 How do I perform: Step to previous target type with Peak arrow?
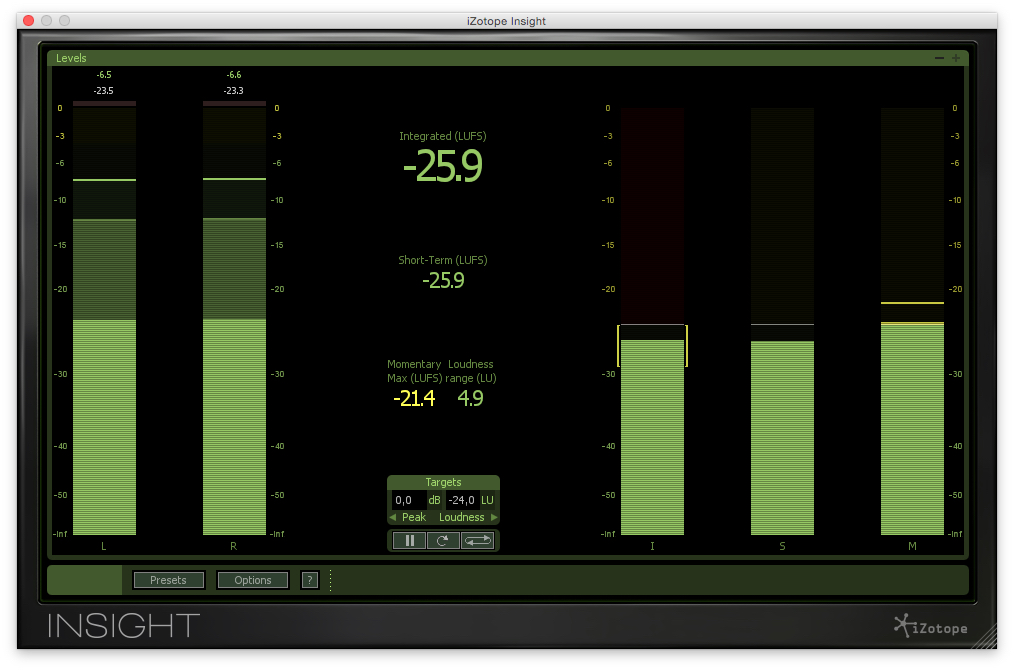coord(393,517)
